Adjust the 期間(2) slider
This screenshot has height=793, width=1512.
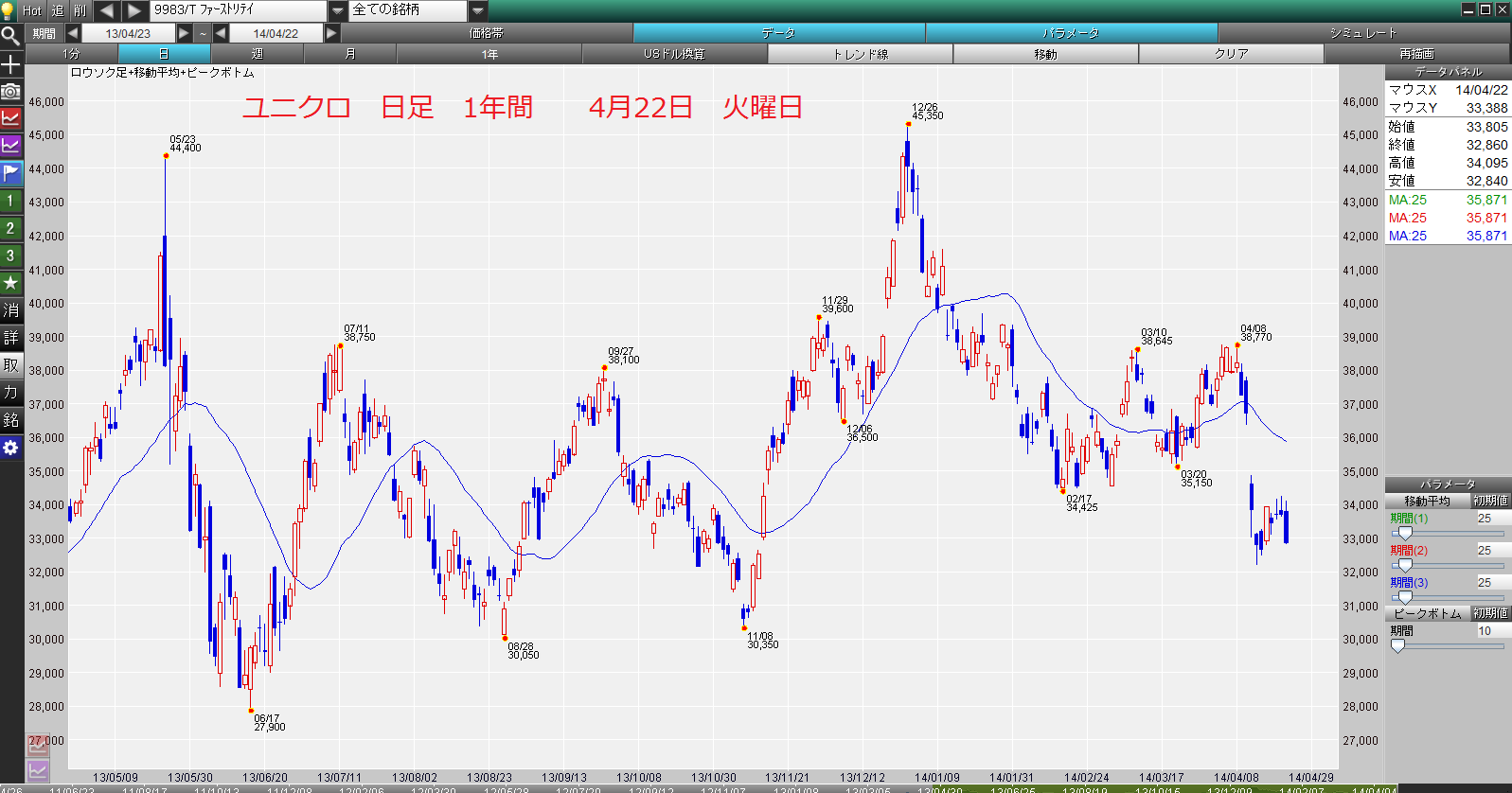click(x=1405, y=566)
